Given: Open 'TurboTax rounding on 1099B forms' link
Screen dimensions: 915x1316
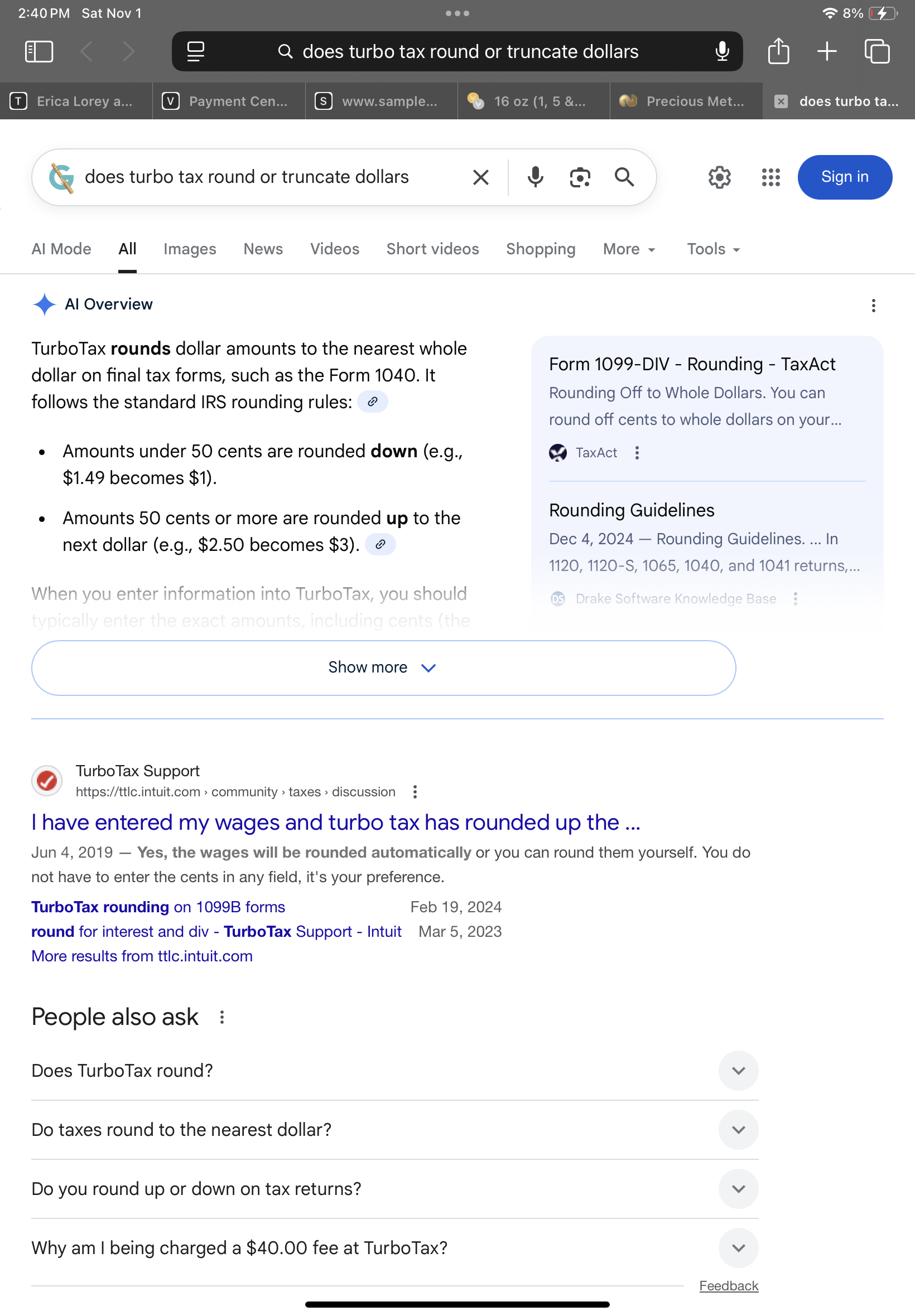Looking at the screenshot, I should coord(158,906).
